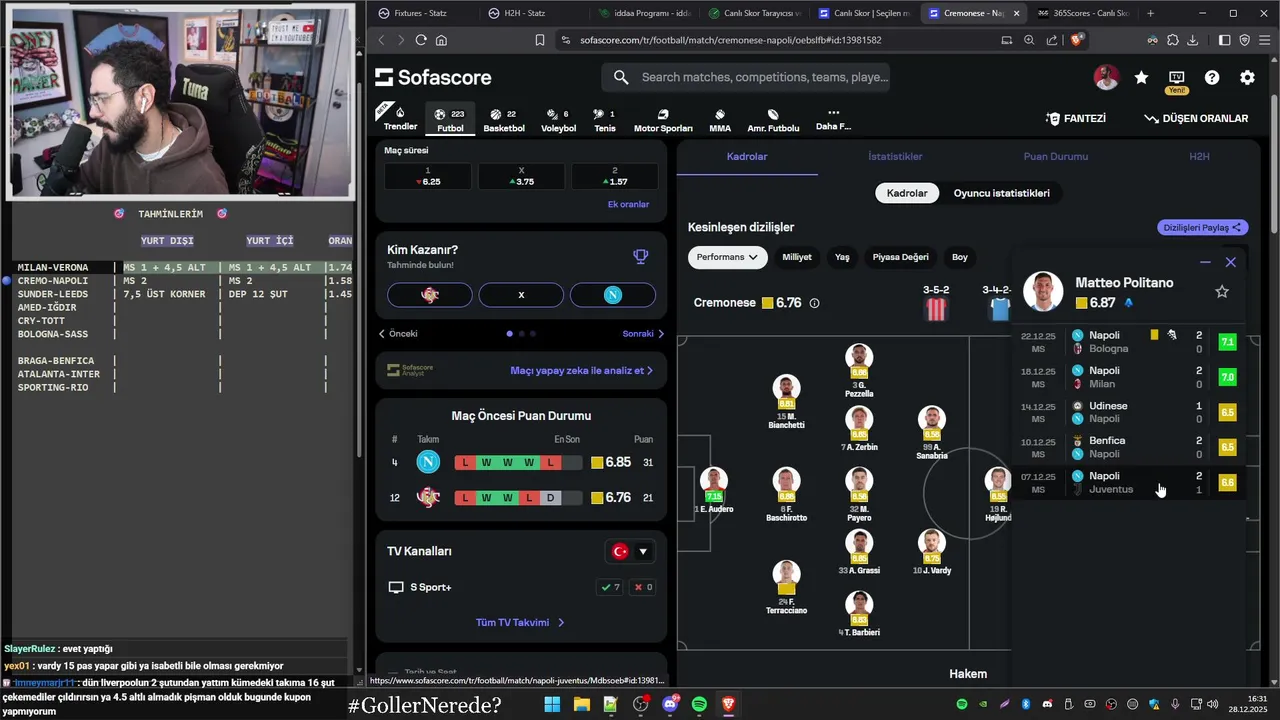This screenshot has width=1280, height=720.
Task: Open the user profile avatar
Action: point(1106,77)
